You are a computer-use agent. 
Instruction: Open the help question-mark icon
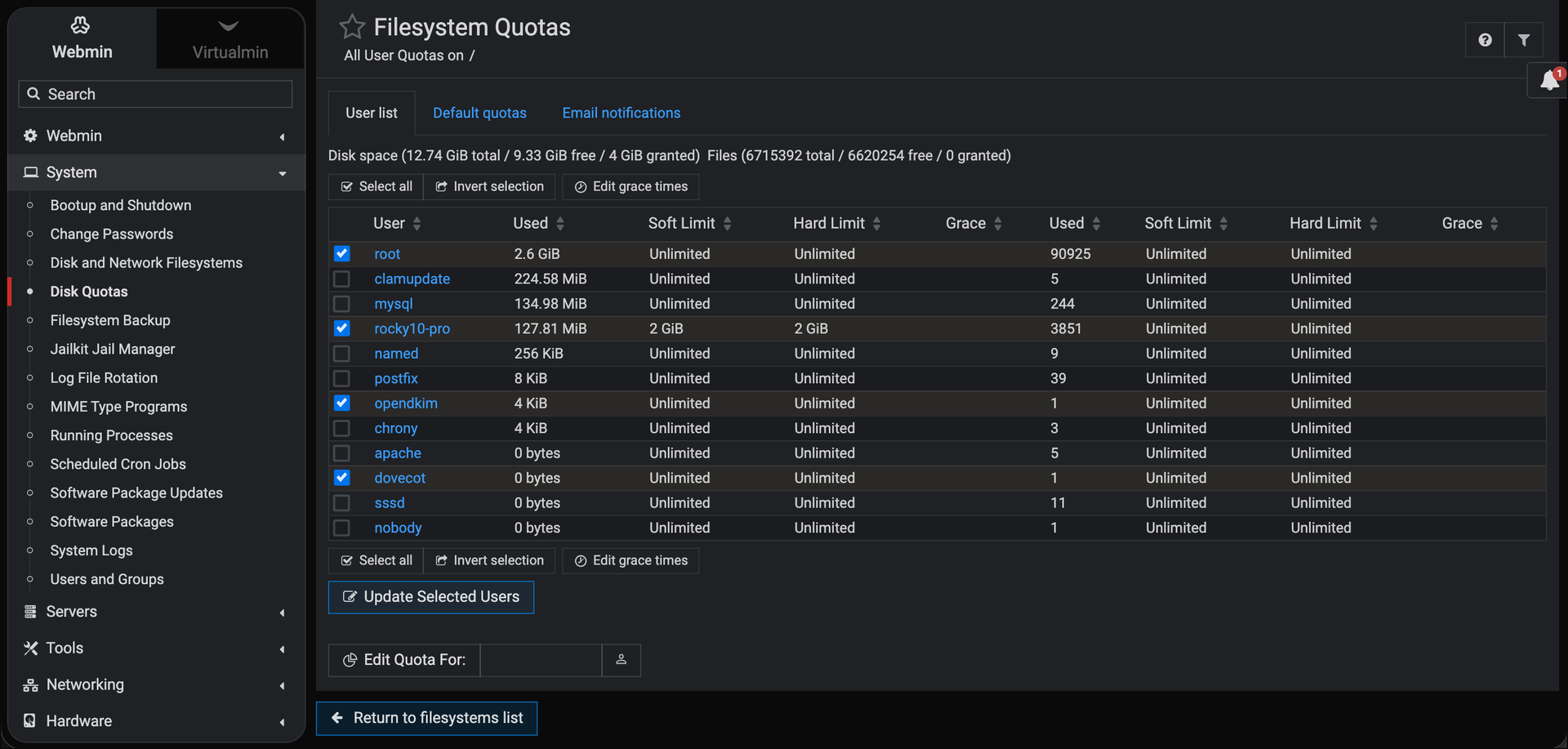1485,40
